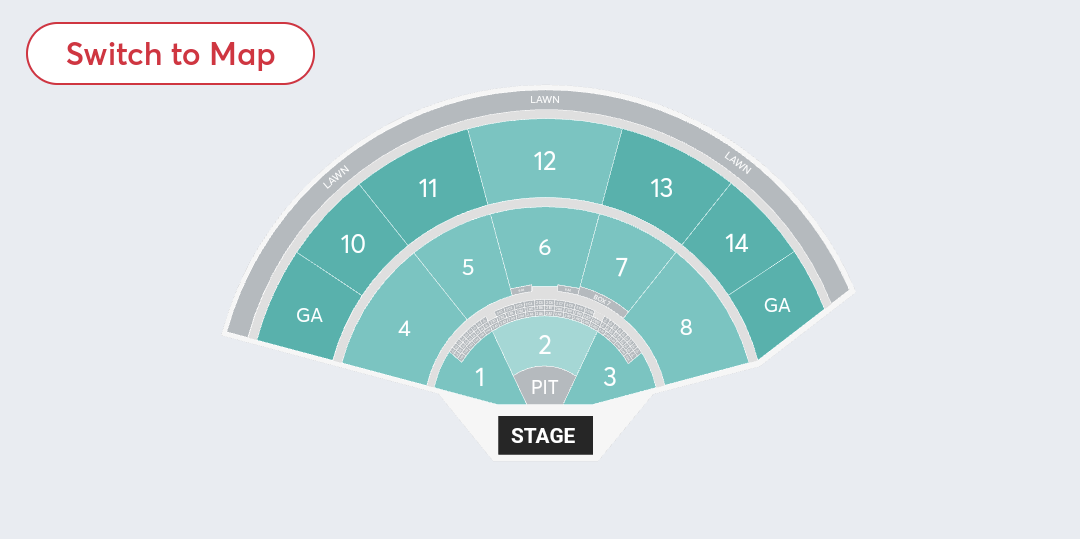Pick section 1 near the stage

pos(480,378)
